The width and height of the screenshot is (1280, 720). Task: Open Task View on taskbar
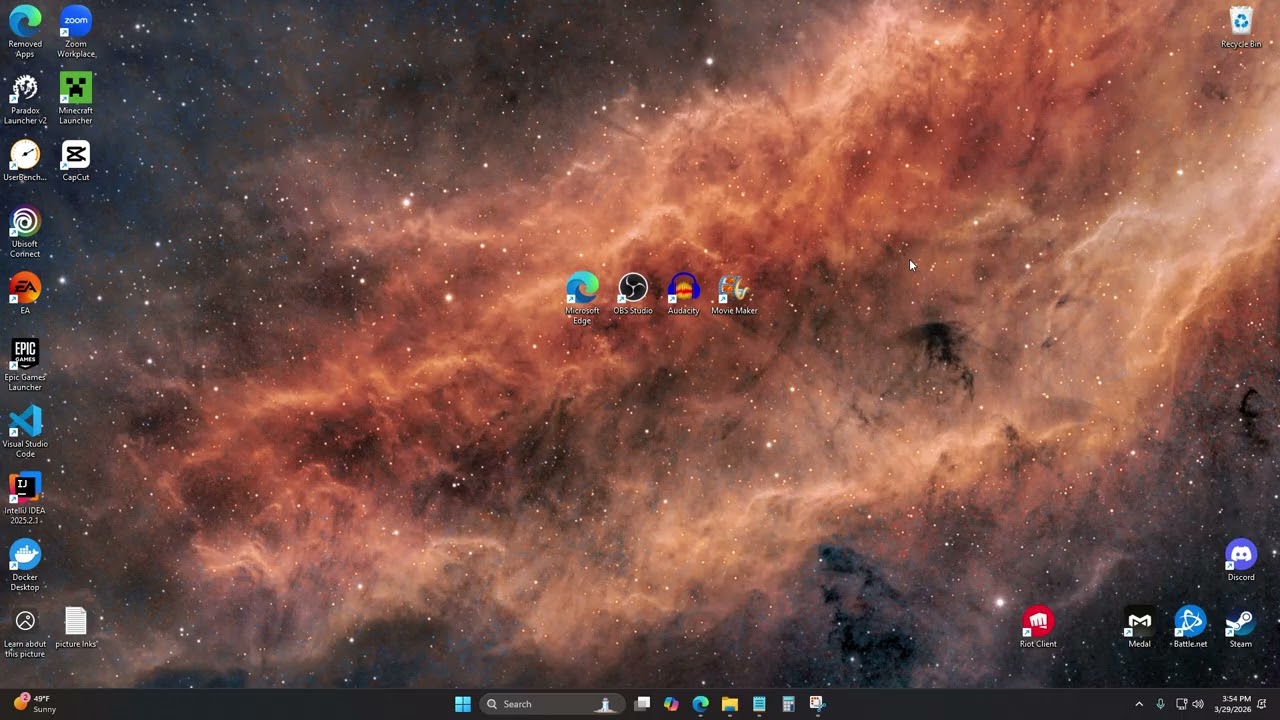pos(642,704)
